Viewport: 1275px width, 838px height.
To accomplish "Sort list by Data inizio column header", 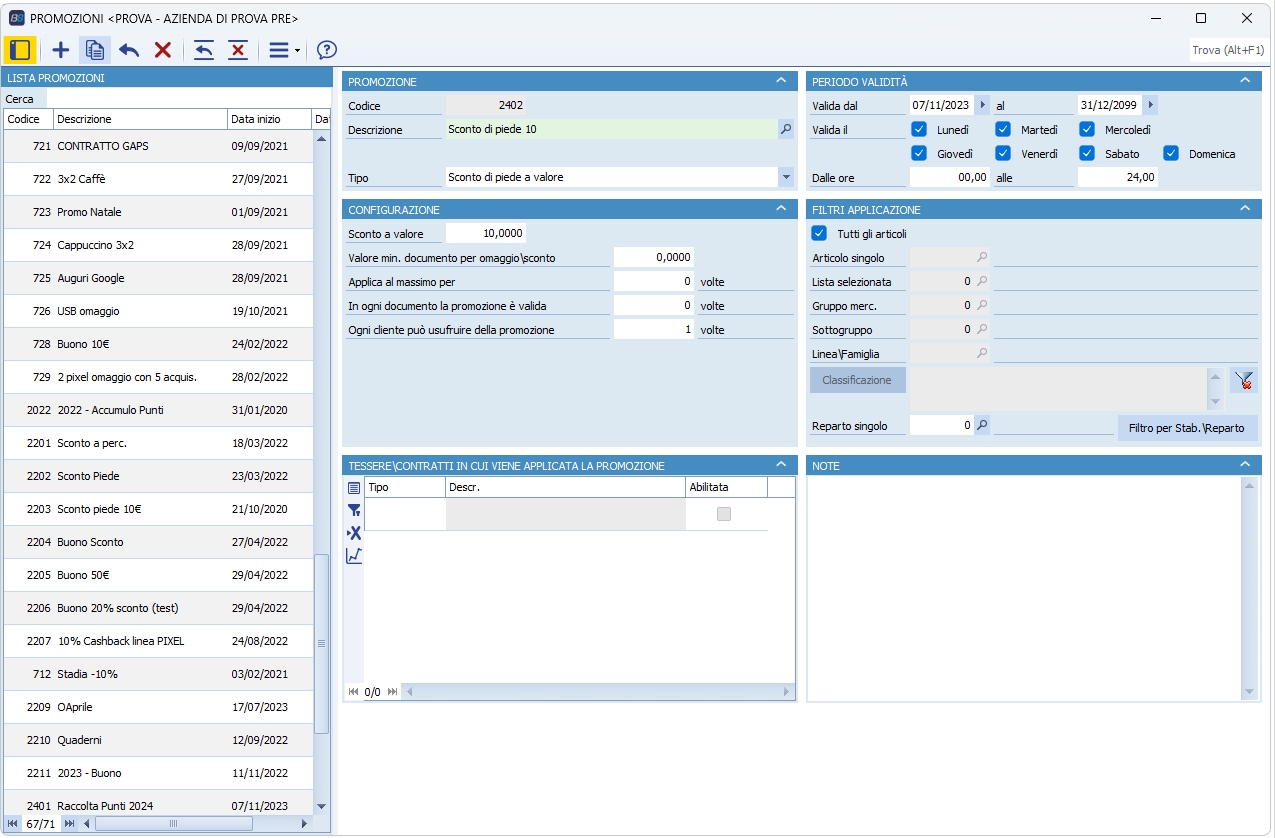I will coord(256,119).
